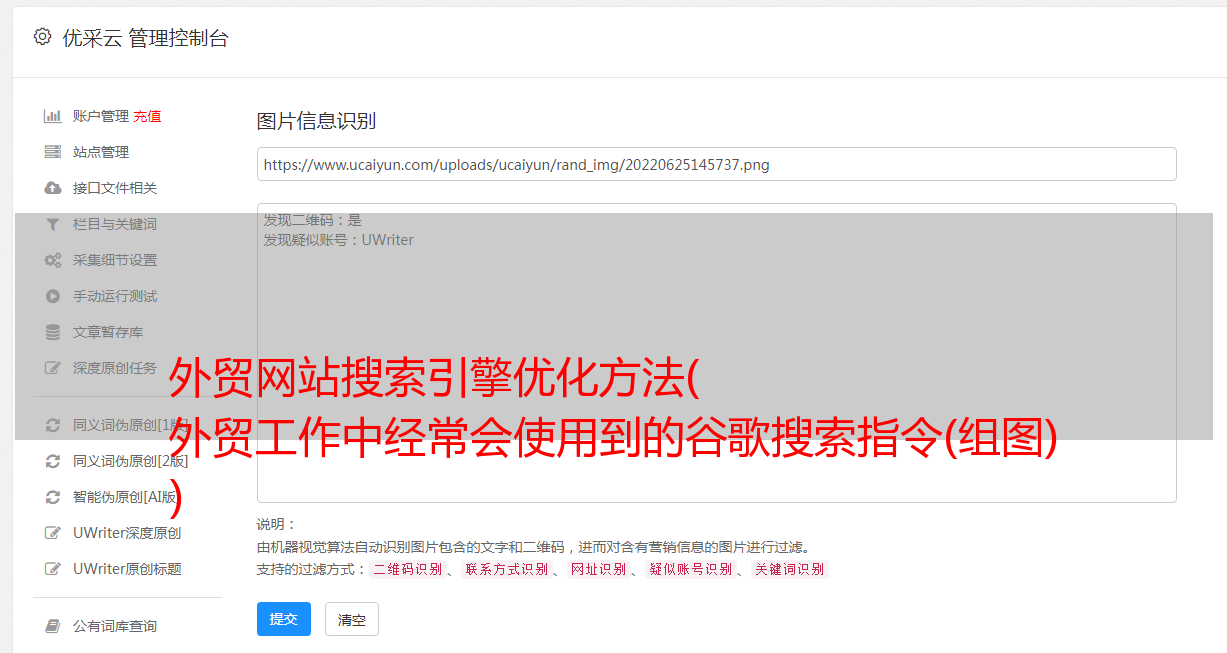
Task: Open 账户管理 in sidebar
Action: pos(101,116)
